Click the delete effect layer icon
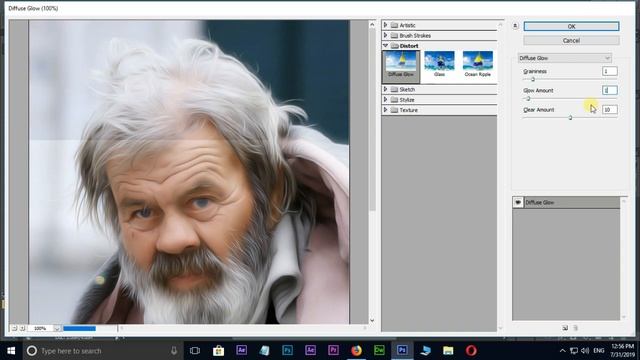640x360 pixels. (576, 328)
